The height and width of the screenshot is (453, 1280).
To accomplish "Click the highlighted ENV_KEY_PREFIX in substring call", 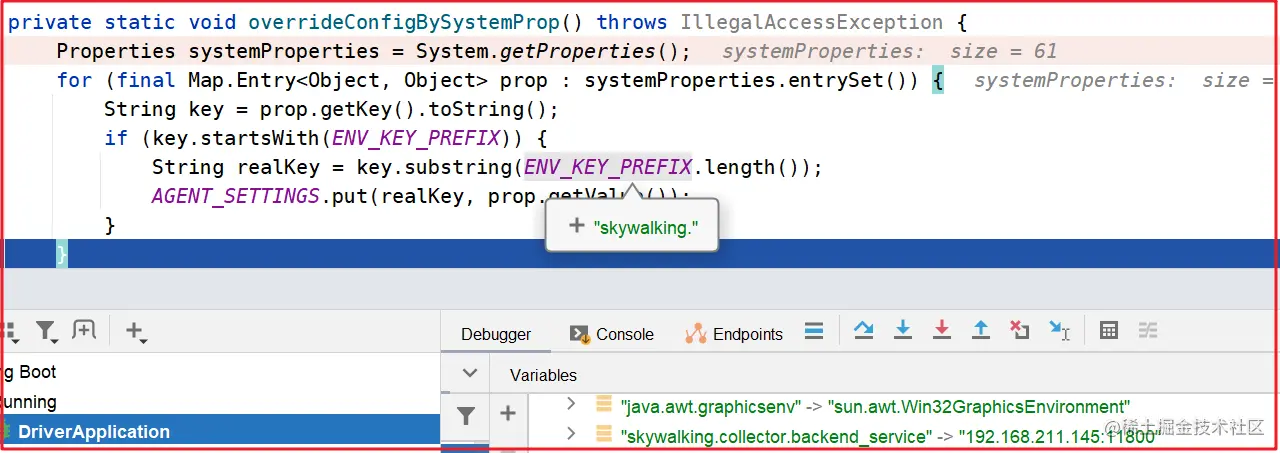I will (x=608, y=167).
